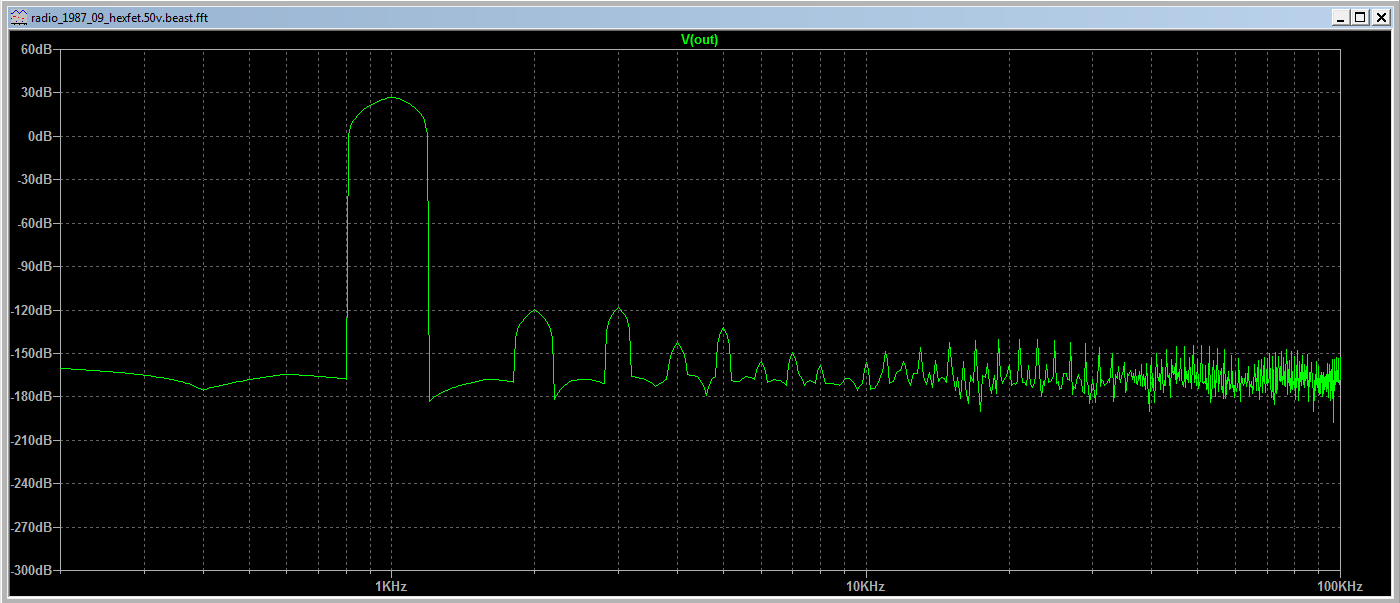Click the -300dB axis label
Viewport: 1400px width, 603px height.
click(x=30, y=570)
